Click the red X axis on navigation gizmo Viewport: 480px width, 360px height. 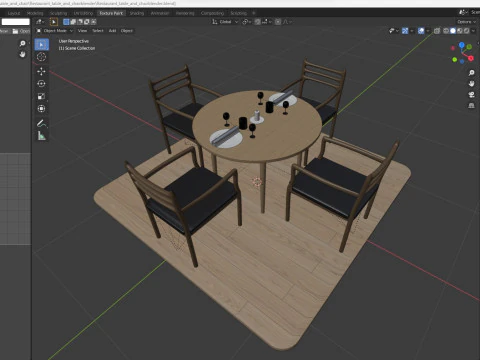(x=471, y=58)
